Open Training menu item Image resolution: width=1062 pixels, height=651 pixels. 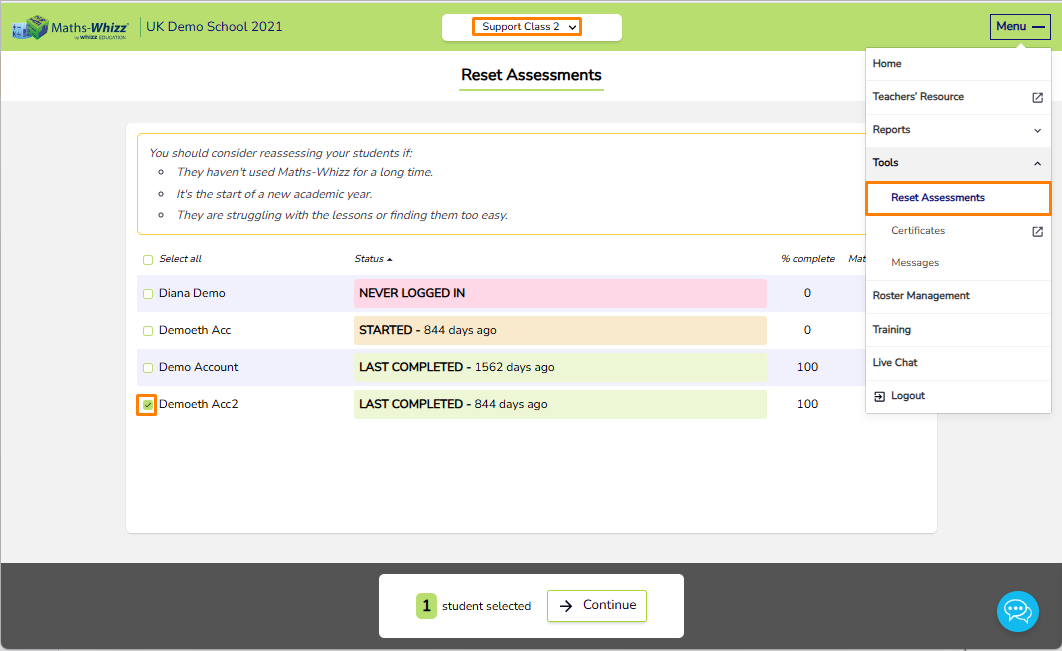point(958,330)
